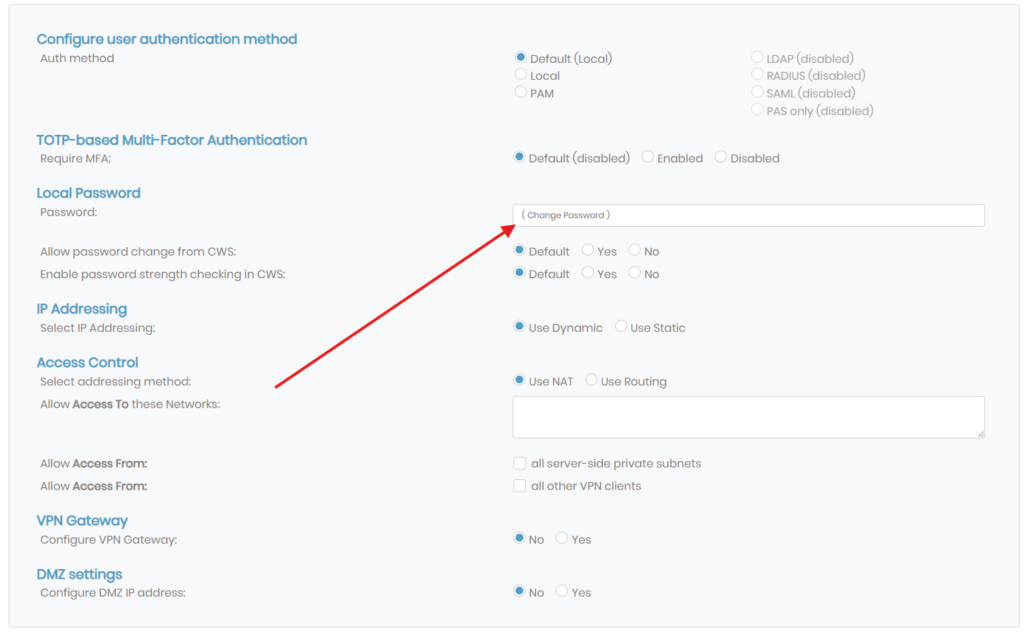Viewport: 1024px width, 634px height.
Task: Click the Require MFA: label
Action: tap(75, 159)
